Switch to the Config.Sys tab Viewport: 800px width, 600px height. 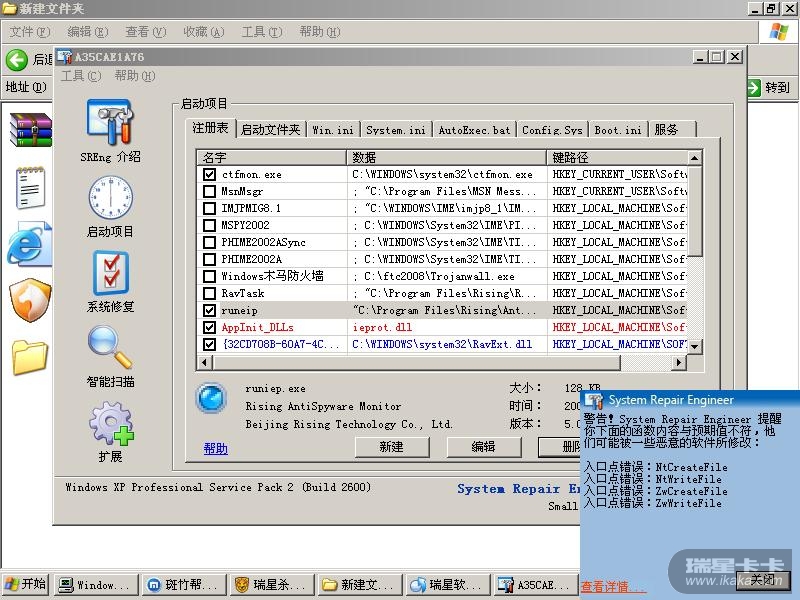point(552,130)
